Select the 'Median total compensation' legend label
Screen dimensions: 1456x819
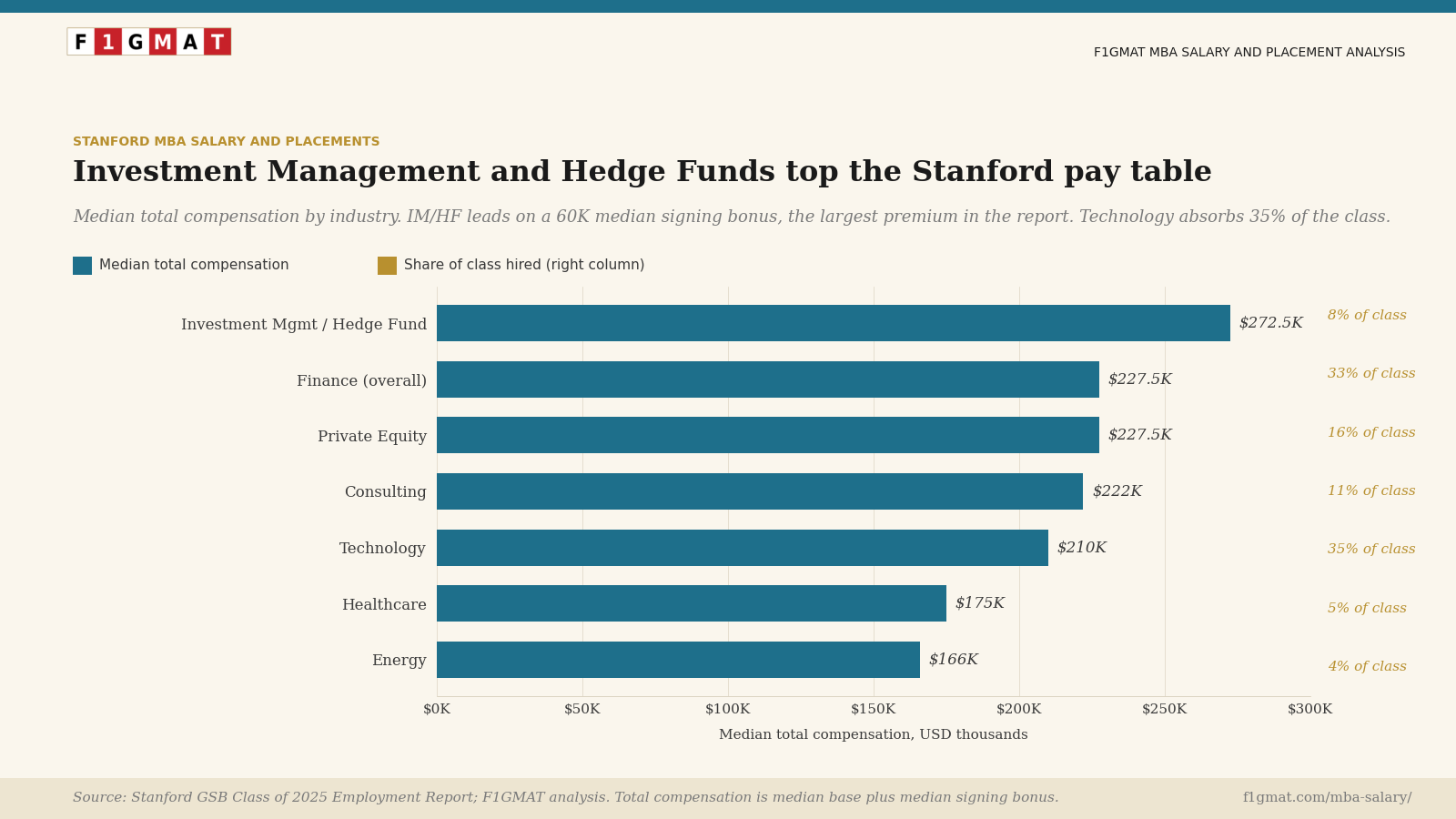pos(194,265)
